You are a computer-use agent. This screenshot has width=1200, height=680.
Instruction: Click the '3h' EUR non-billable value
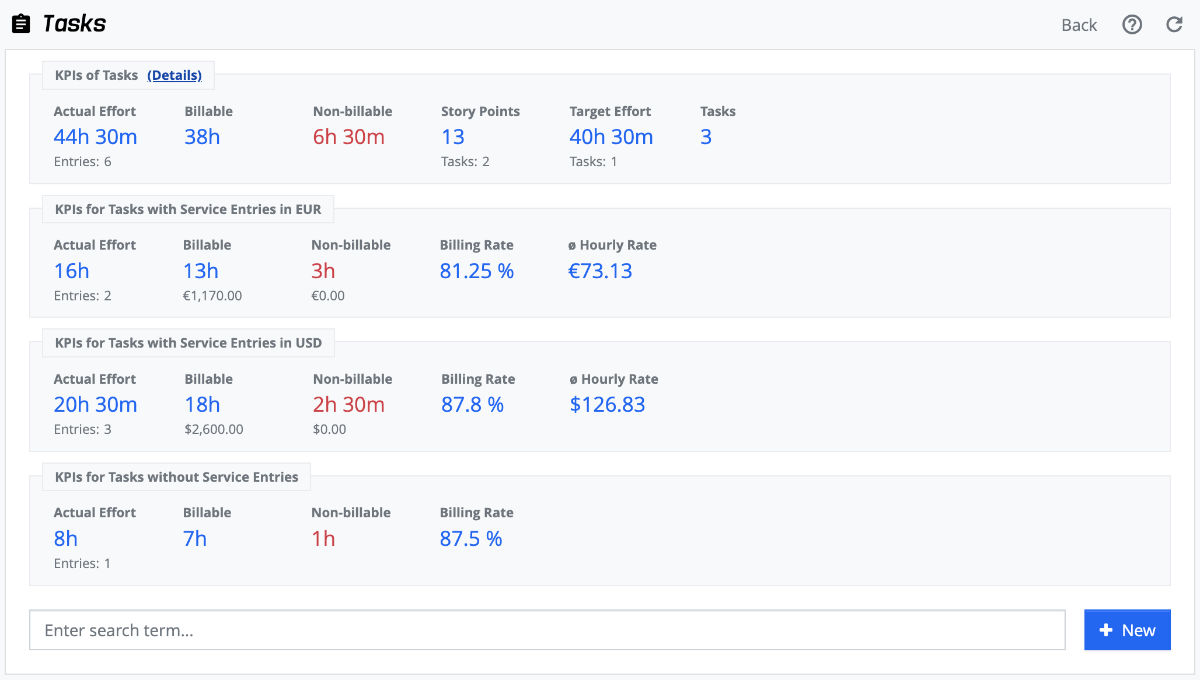point(323,271)
